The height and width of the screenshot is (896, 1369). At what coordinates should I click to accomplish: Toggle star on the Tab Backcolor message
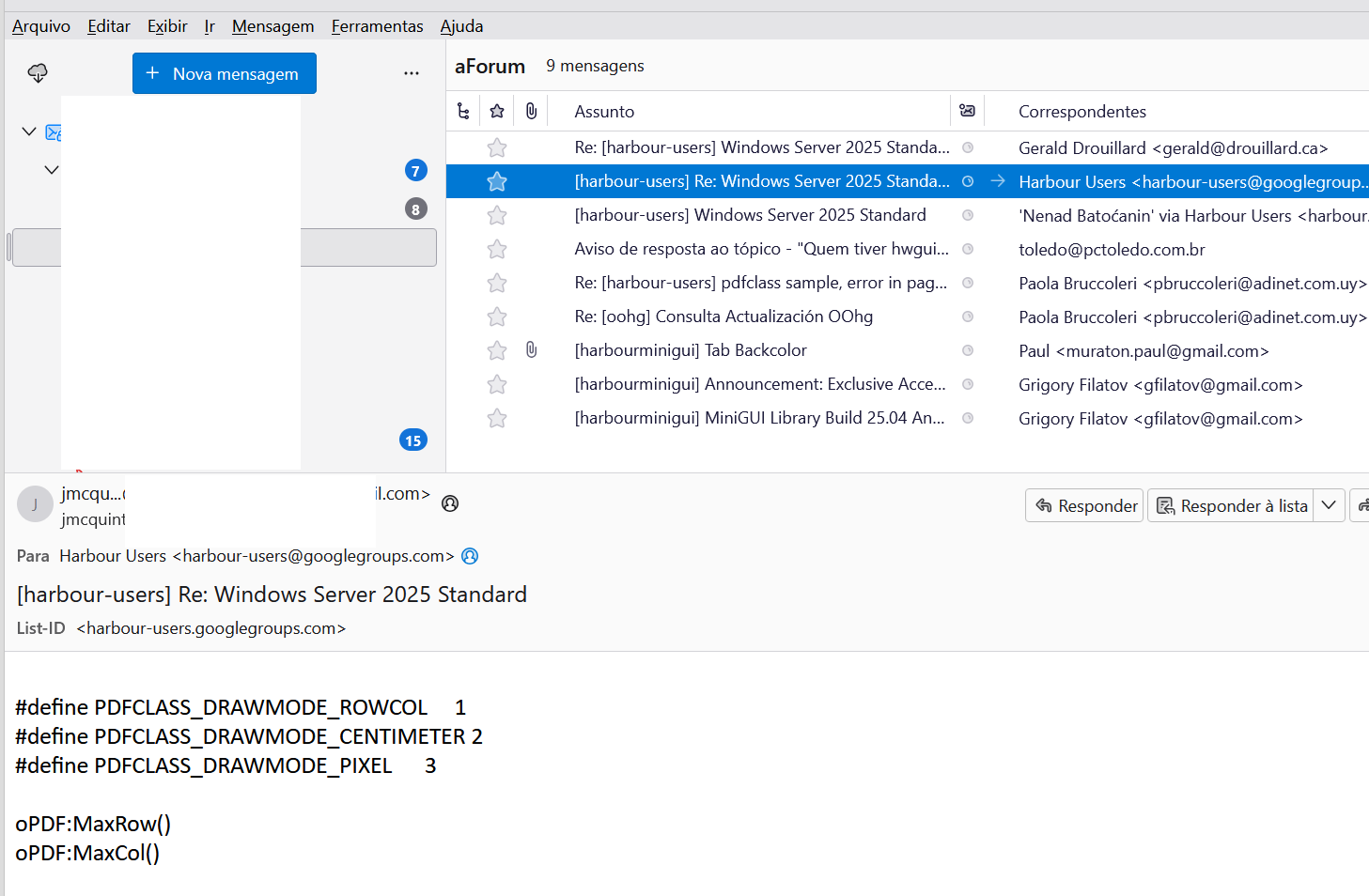point(497,350)
